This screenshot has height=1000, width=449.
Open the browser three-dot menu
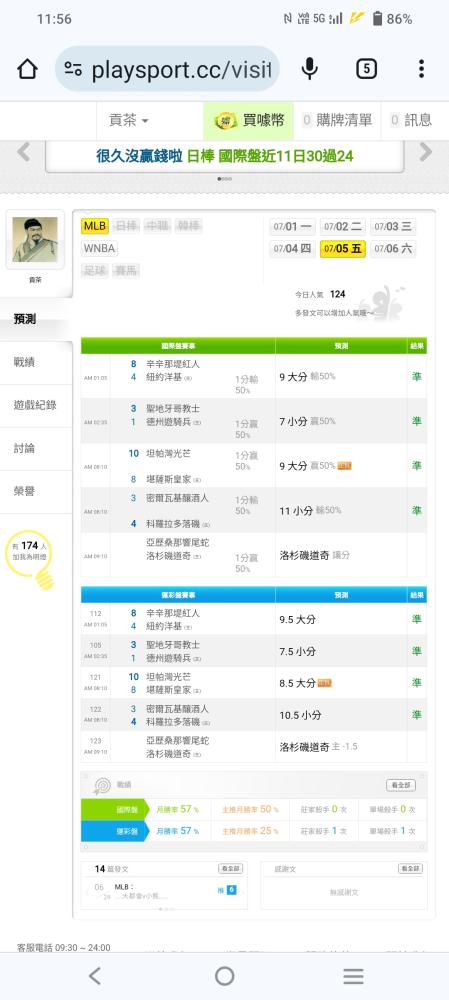(x=422, y=69)
